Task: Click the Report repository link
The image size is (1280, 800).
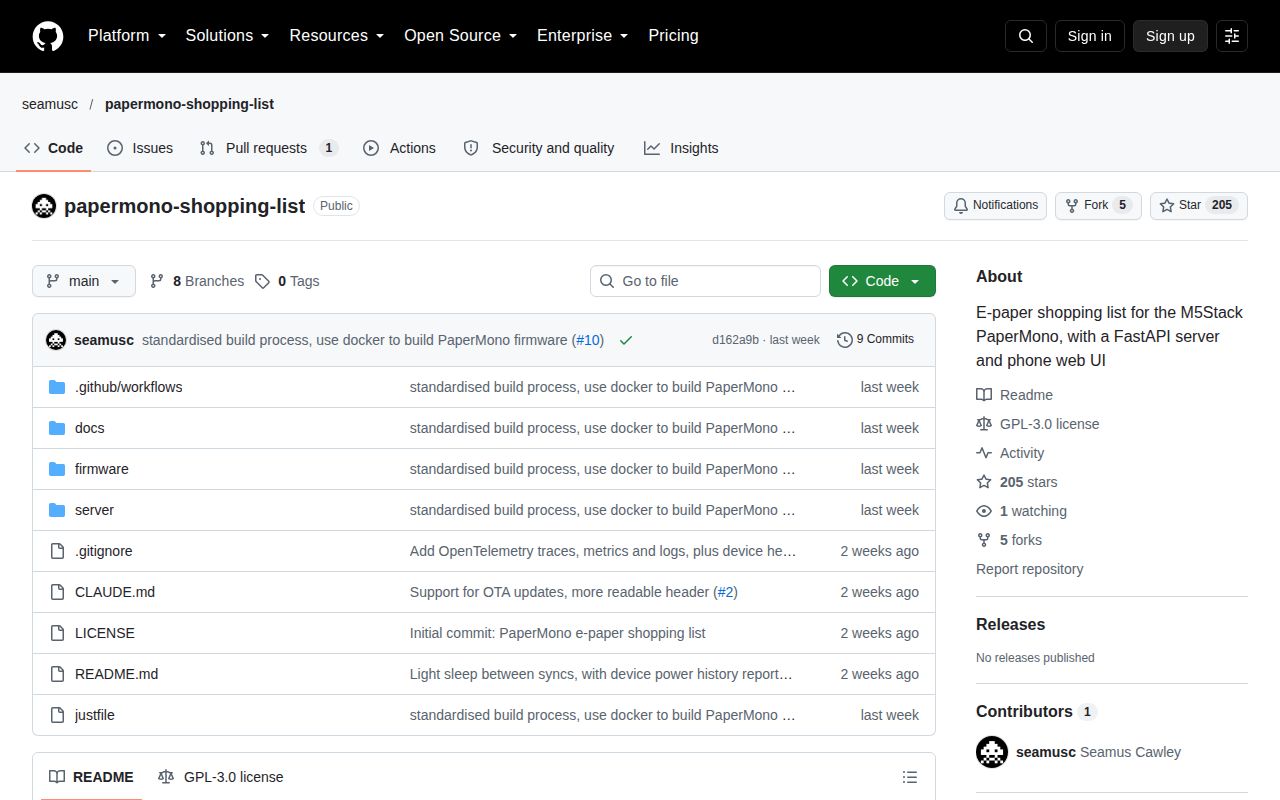Action: point(1030,569)
